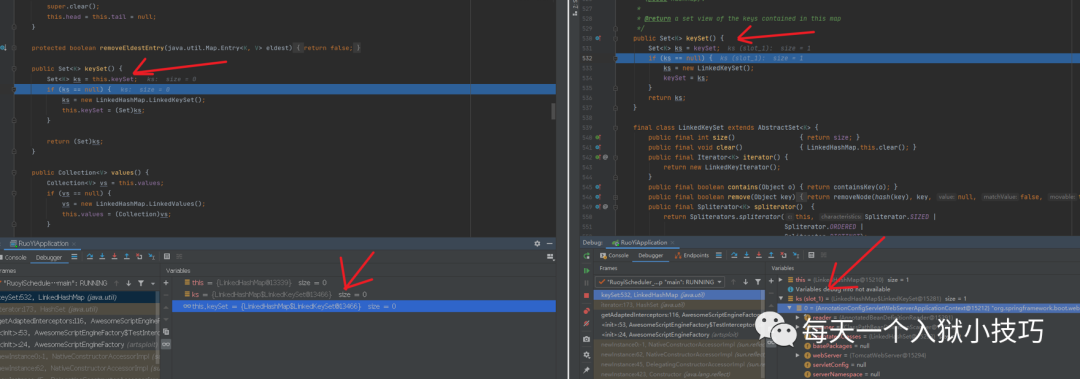Toggle watches glasses icon in left Variables panel
The width and height of the screenshot is (1080, 379).
[166, 344]
